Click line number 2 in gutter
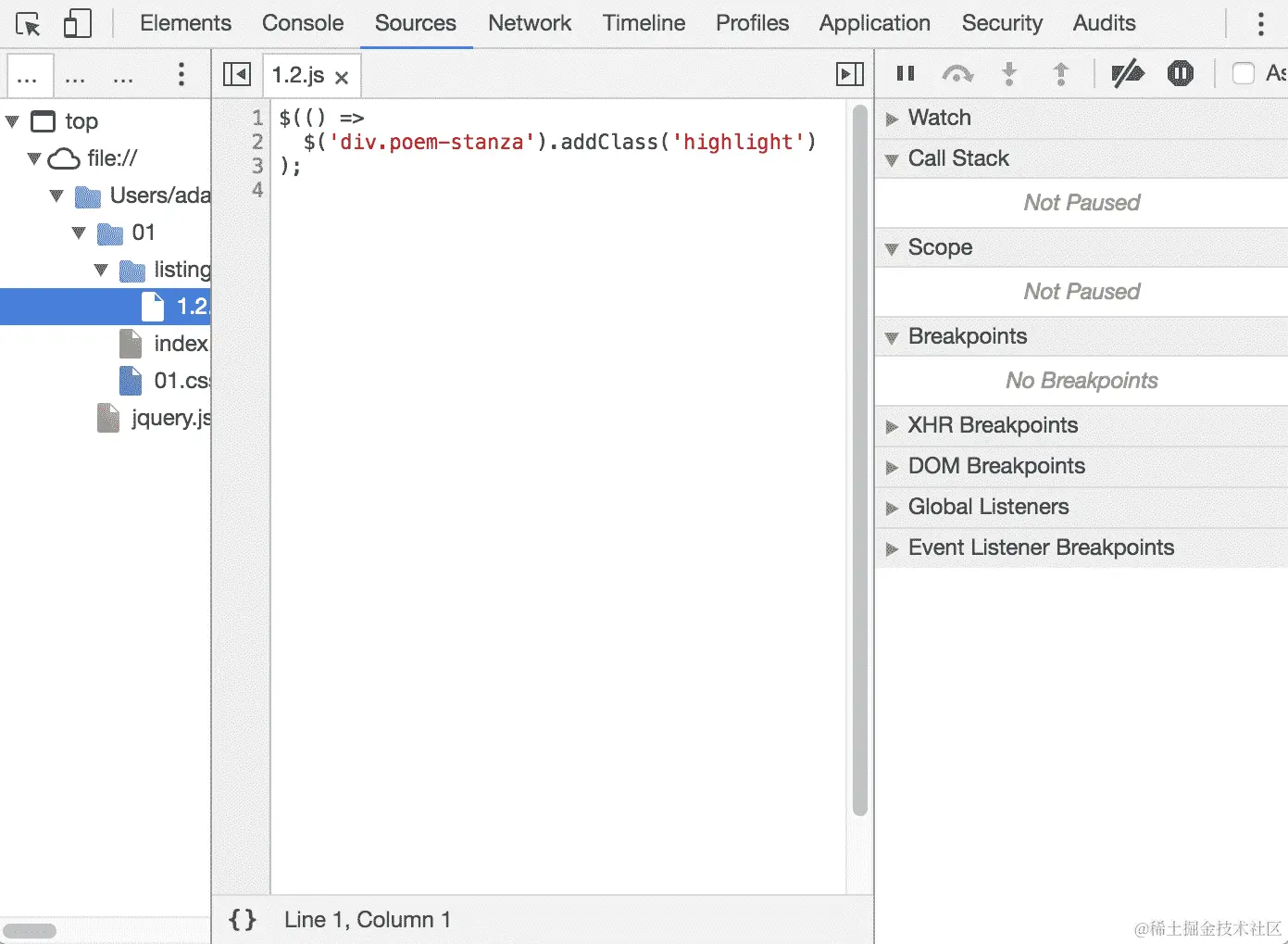 (x=257, y=142)
